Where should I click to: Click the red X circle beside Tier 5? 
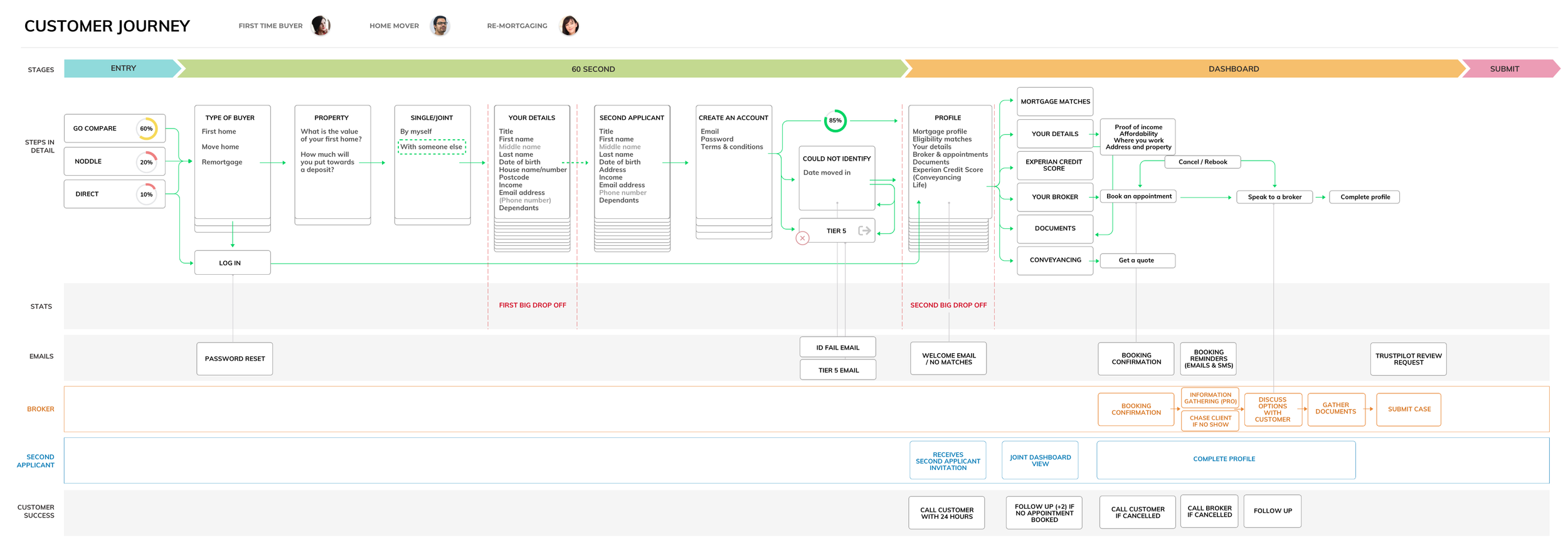pyautogui.click(x=802, y=238)
